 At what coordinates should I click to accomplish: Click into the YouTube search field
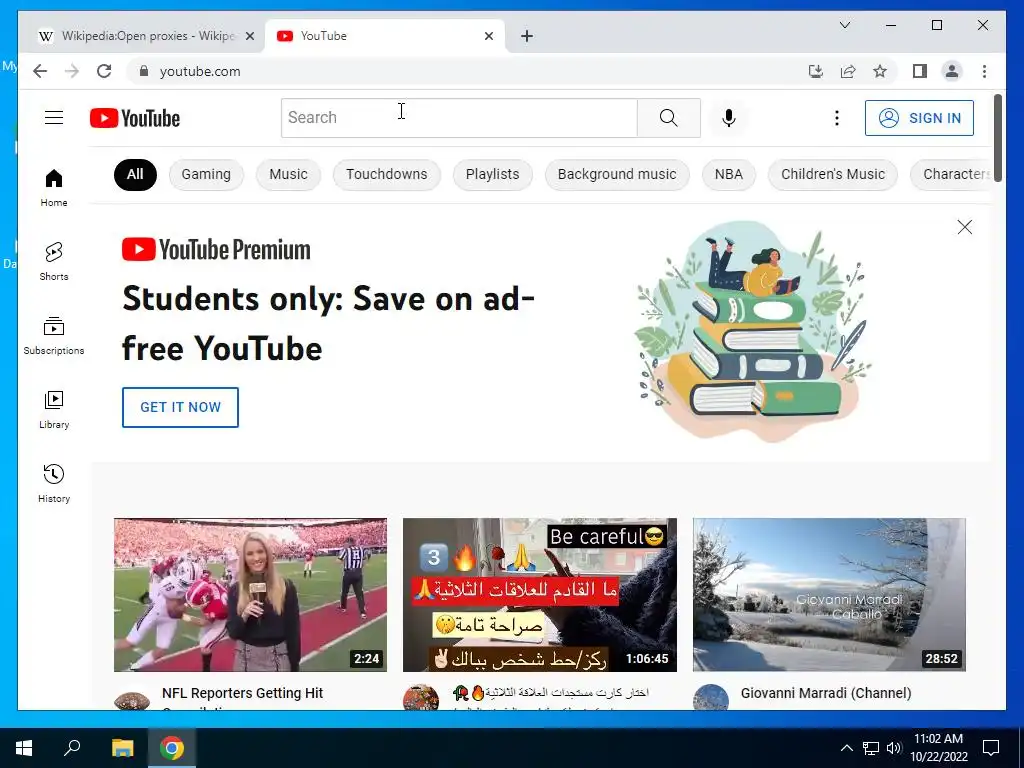coord(459,118)
